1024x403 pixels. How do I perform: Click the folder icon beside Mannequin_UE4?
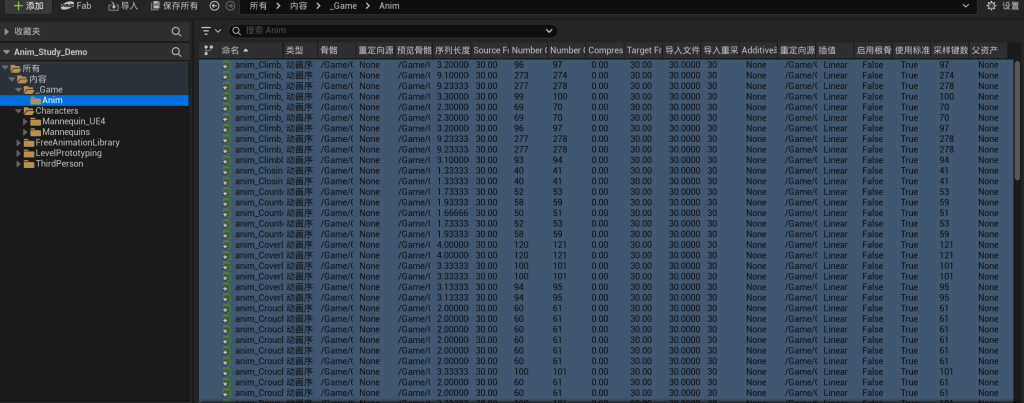pos(36,121)
